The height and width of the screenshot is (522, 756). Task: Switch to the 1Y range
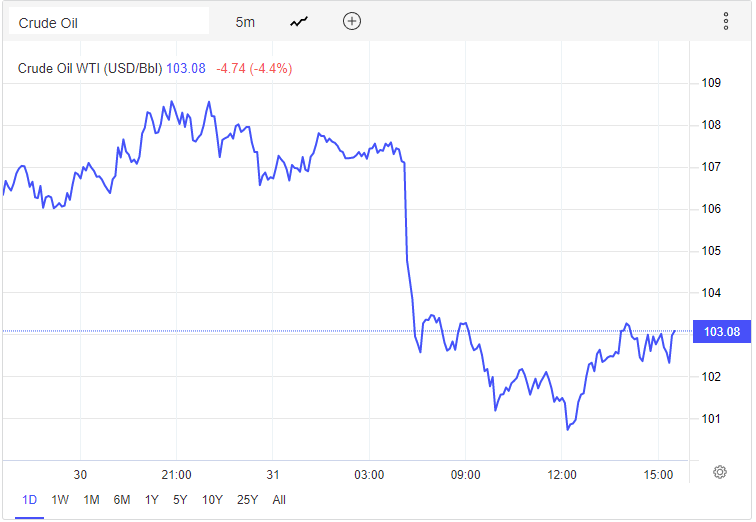coord(152,499)
